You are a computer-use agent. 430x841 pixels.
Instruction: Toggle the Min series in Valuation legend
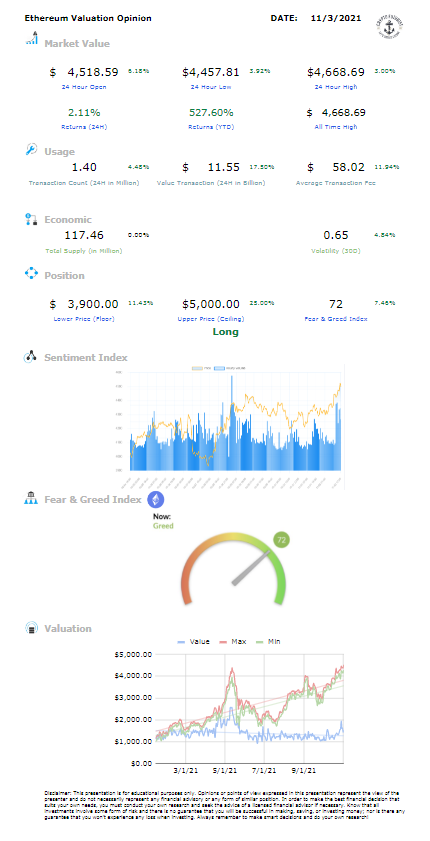(268, 641)
